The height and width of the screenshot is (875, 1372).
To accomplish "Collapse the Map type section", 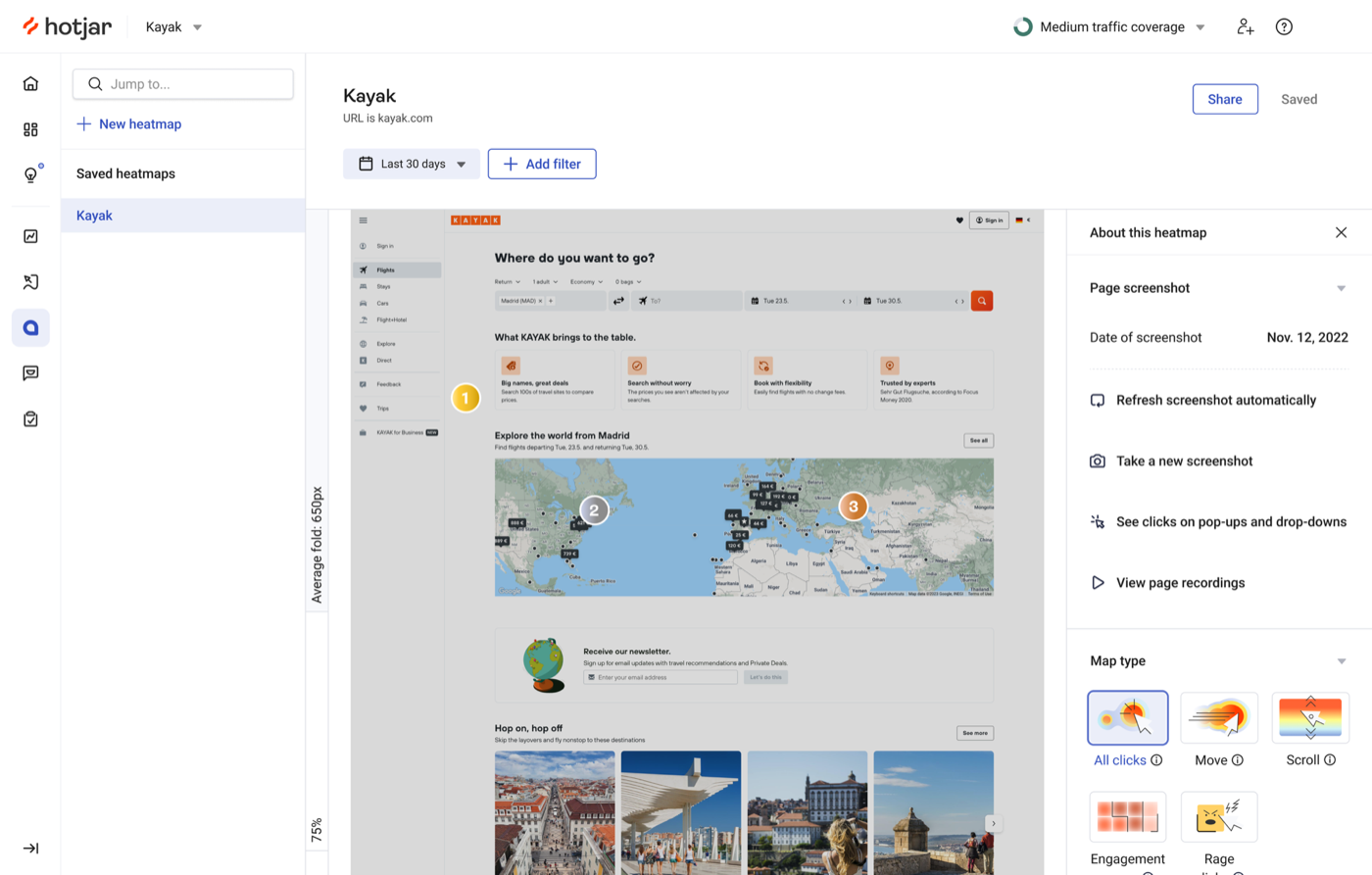I will tap(1341, 661).
